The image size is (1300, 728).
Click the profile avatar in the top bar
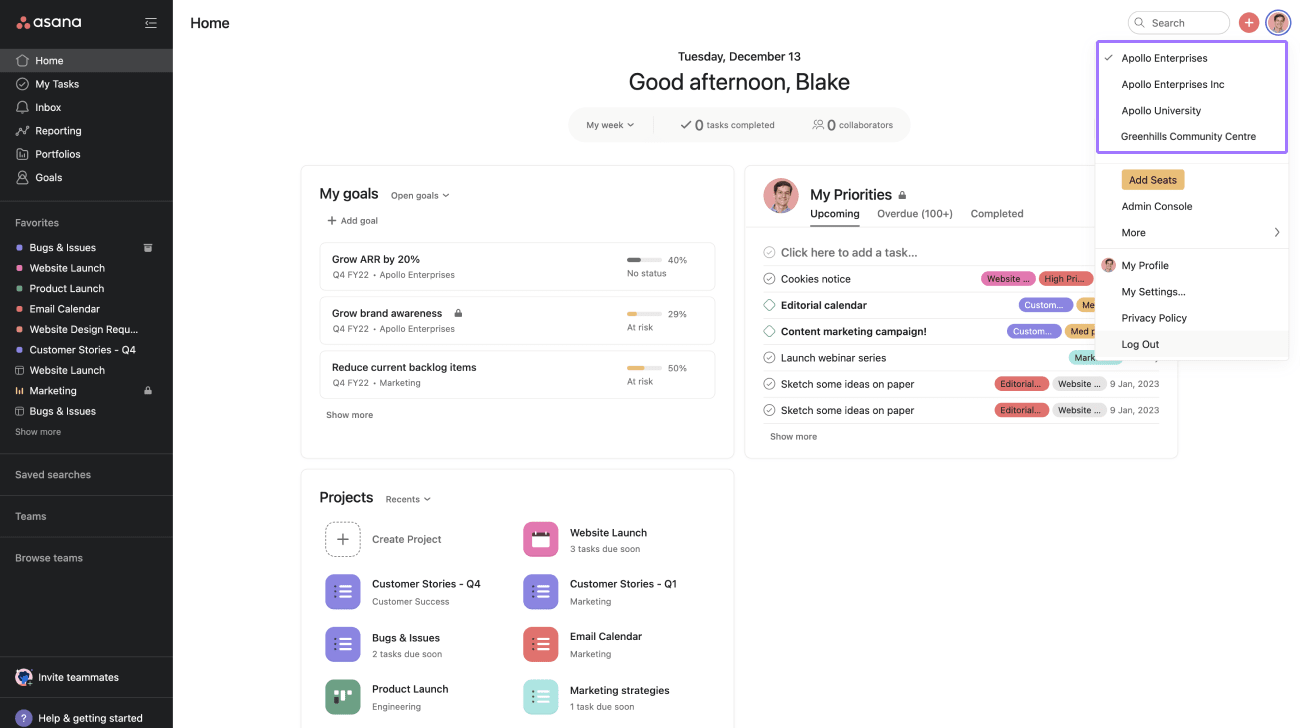1278,23
